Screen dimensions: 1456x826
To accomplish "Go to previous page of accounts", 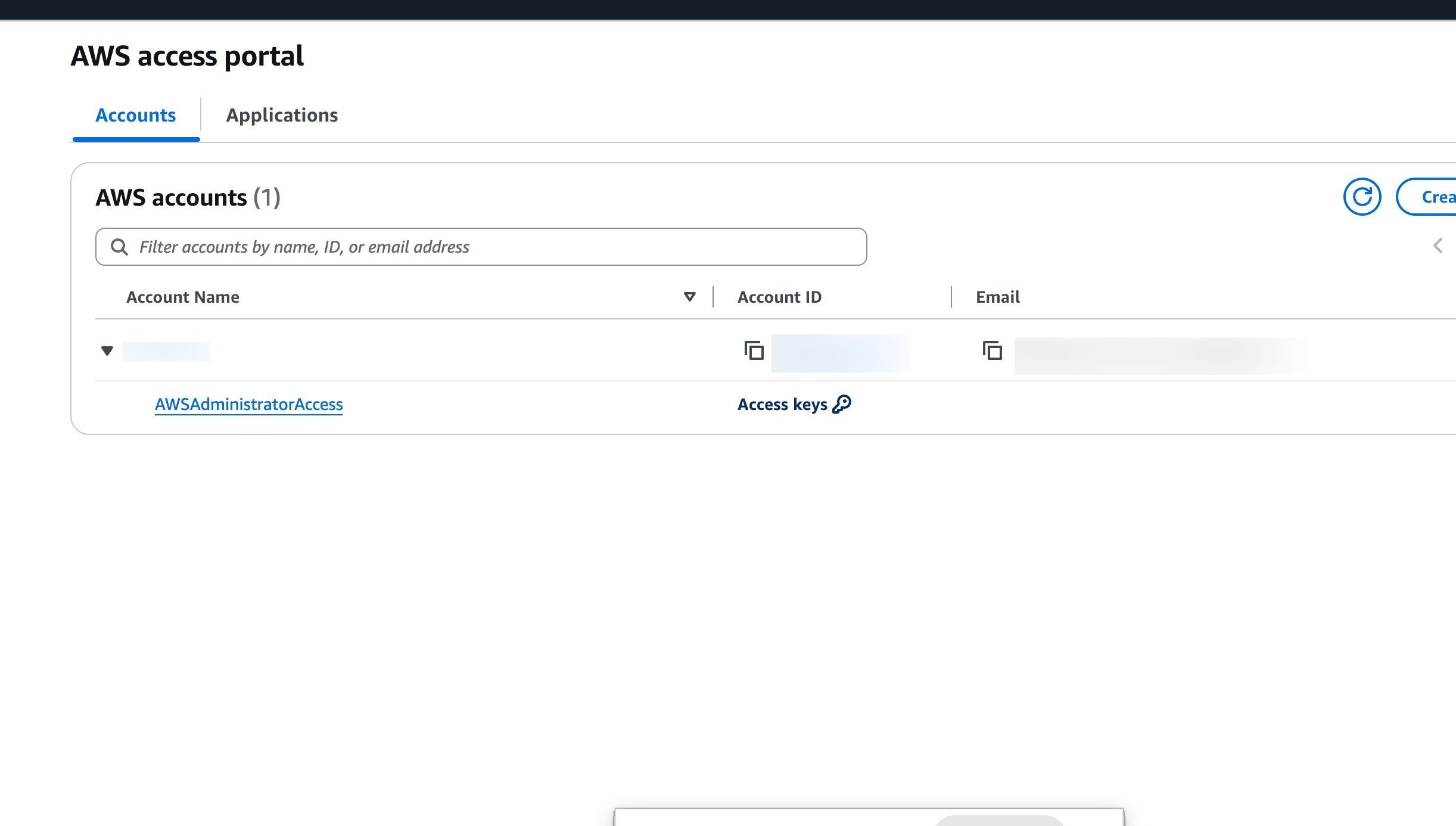I will [x=1438, y=246].
